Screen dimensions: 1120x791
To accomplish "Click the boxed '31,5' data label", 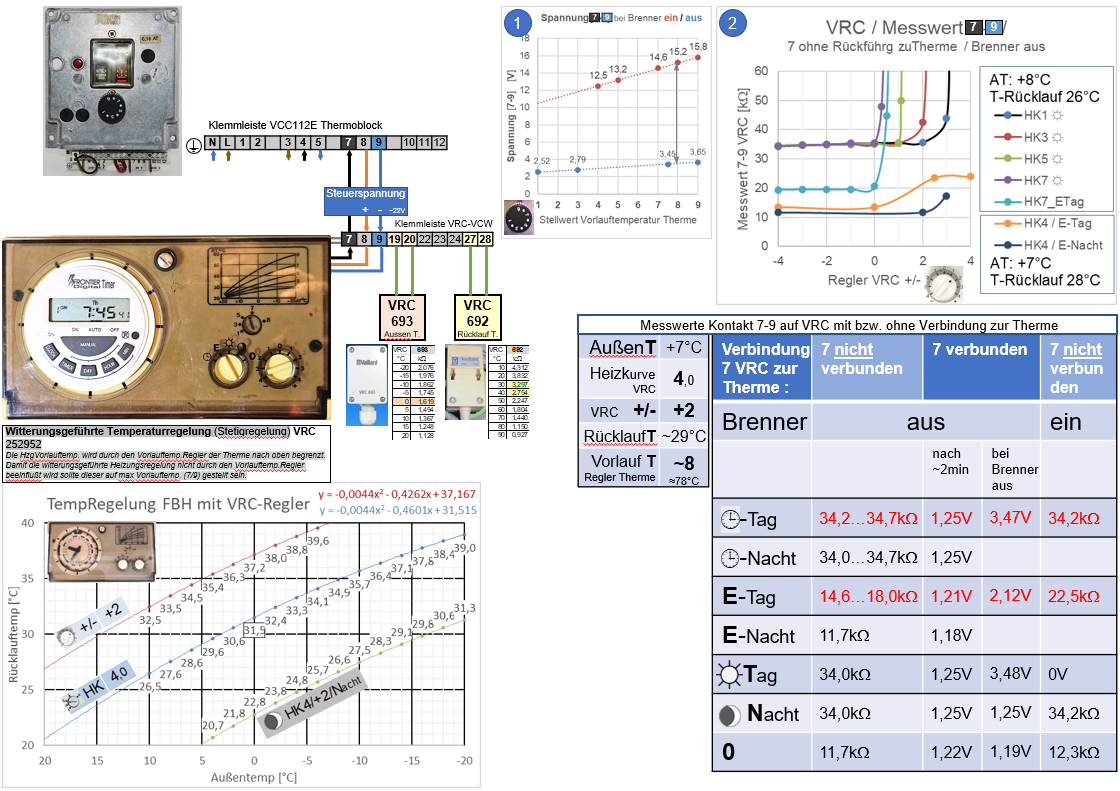I will tap(254, 631).
